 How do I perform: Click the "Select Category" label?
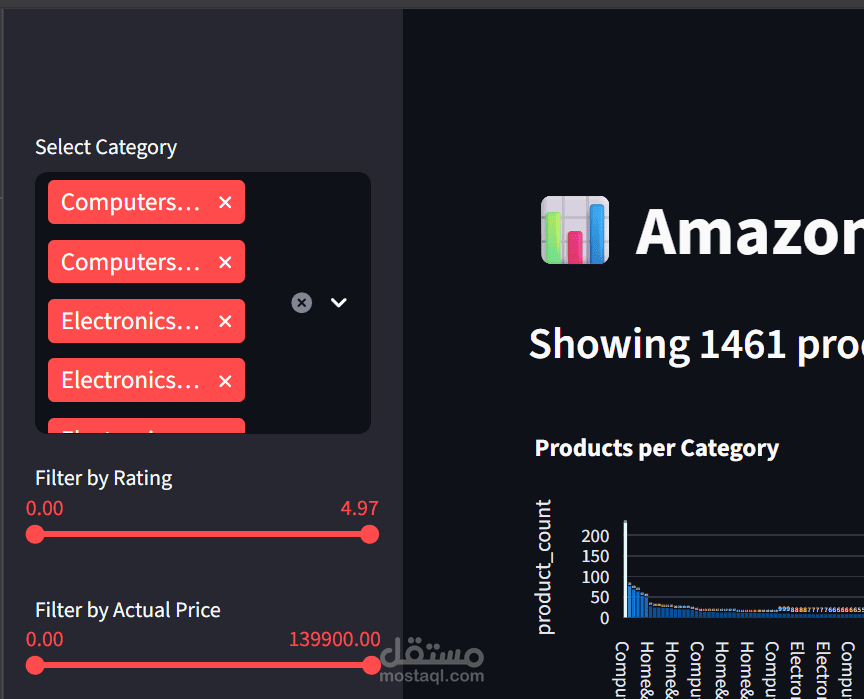tap(106, 147)
